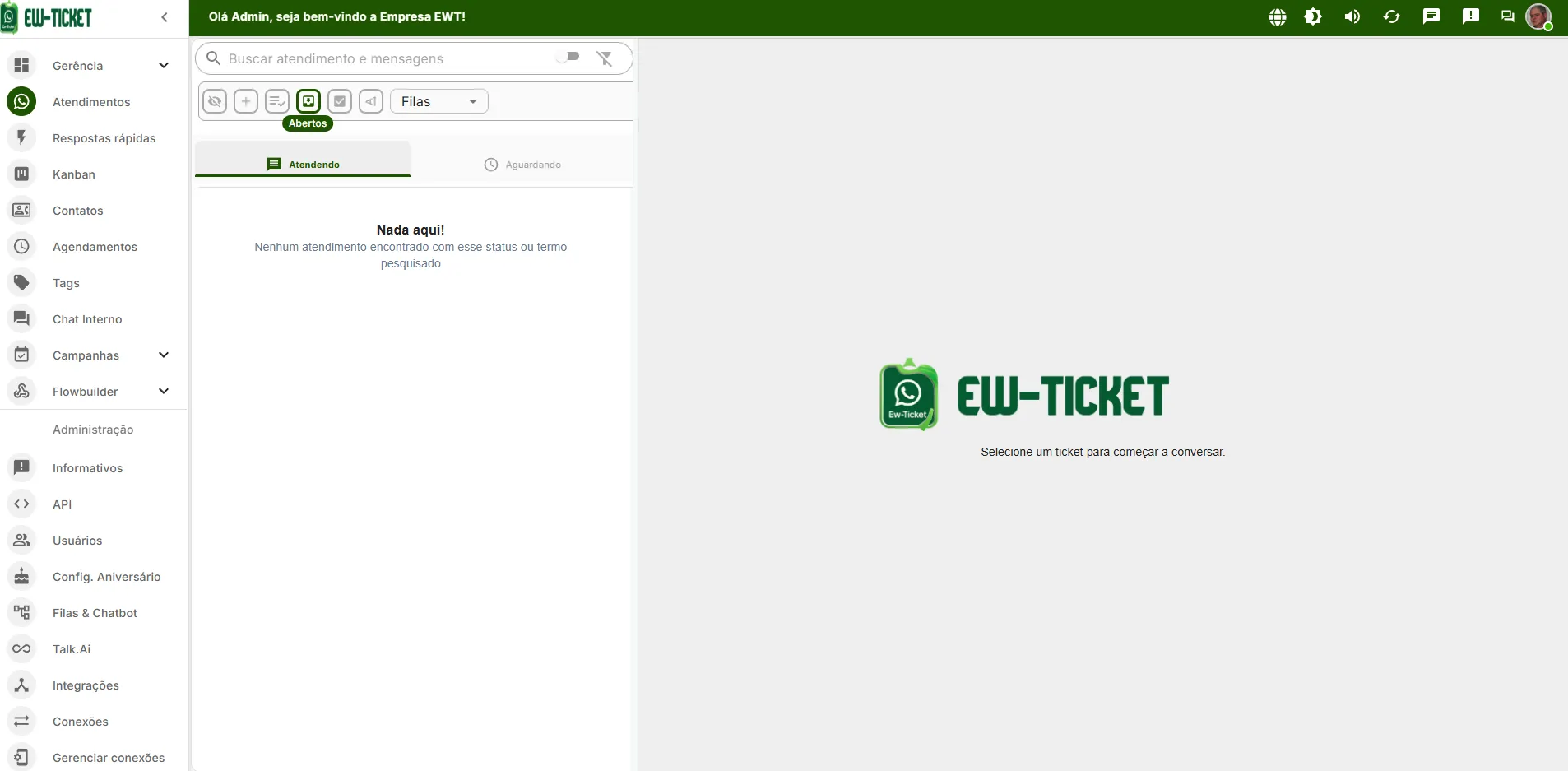Image resolution: width=1568 pixels, height=771 pixels.
Task: Click the search magnifier icon
Action: pos(213,58)
